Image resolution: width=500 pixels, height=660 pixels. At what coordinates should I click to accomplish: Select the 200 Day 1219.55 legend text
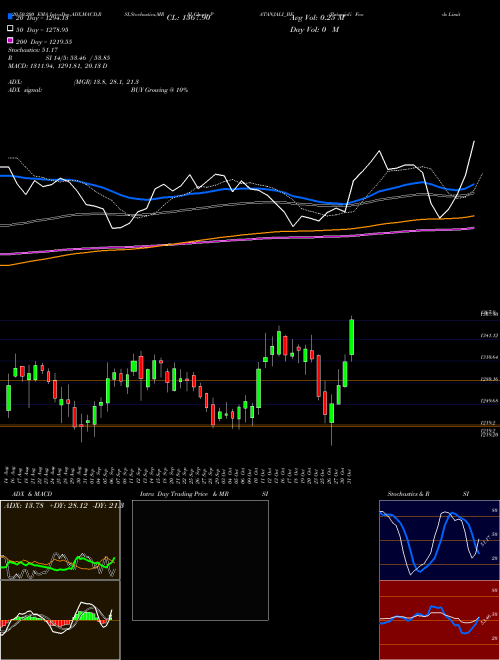[44, 42]
